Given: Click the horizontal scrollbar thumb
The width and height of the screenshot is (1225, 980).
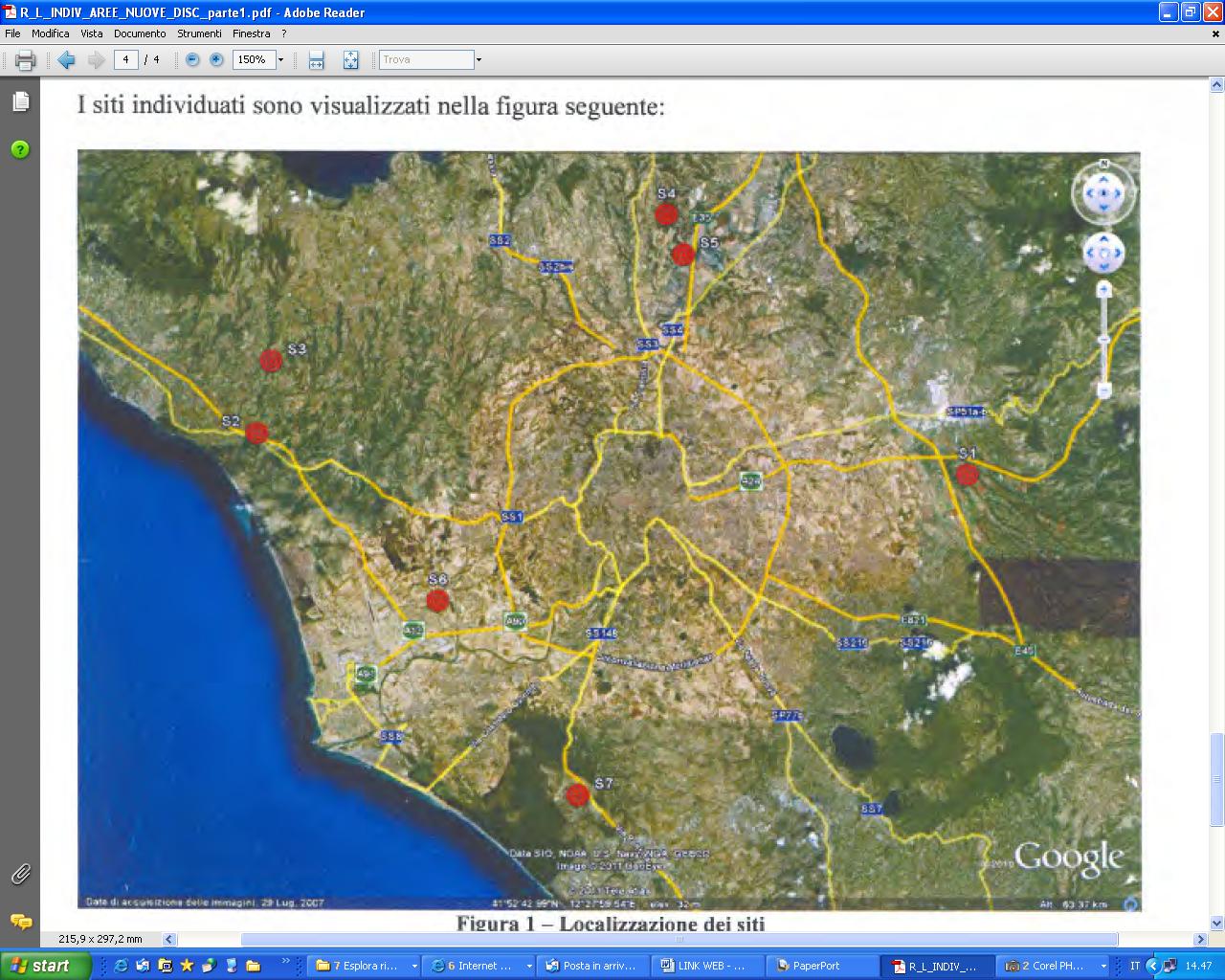Looking at the screenshot, I should point(679,940).
